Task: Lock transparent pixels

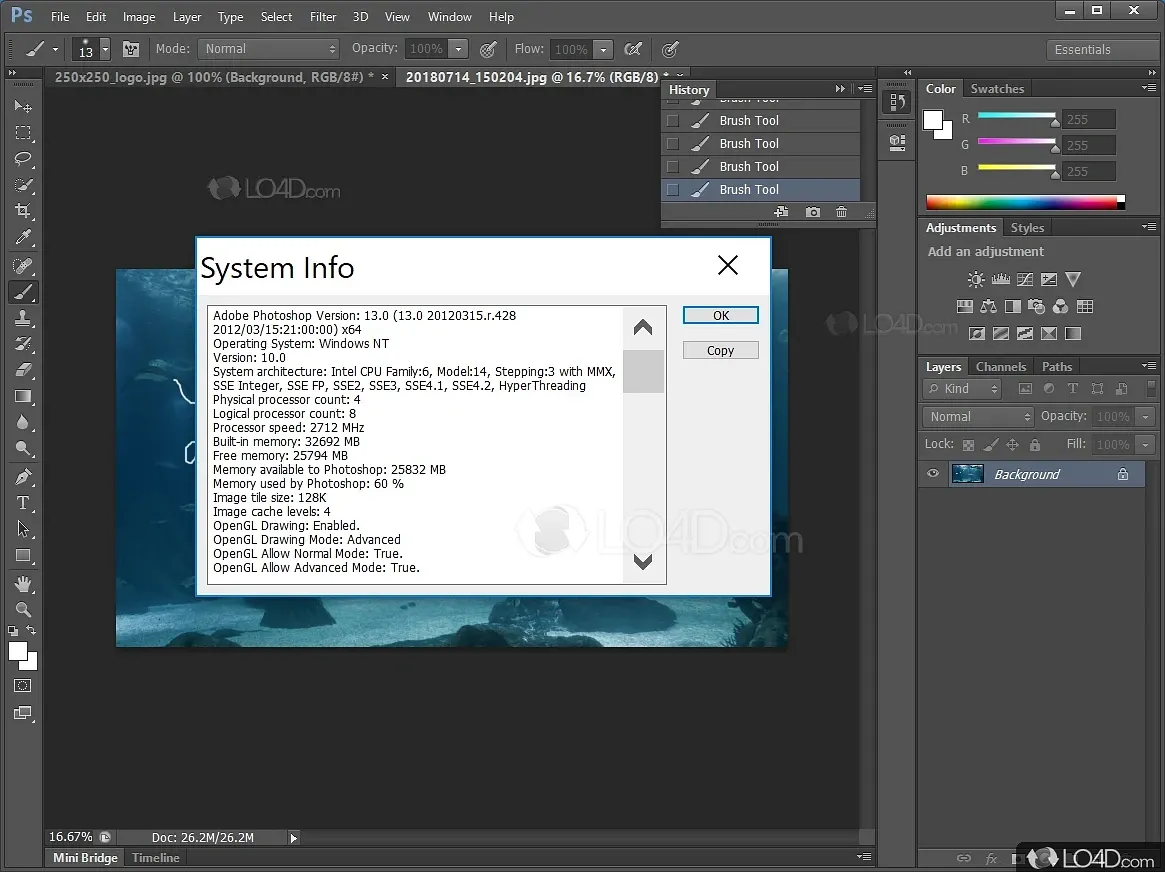Action: click(x=968, y=445)
